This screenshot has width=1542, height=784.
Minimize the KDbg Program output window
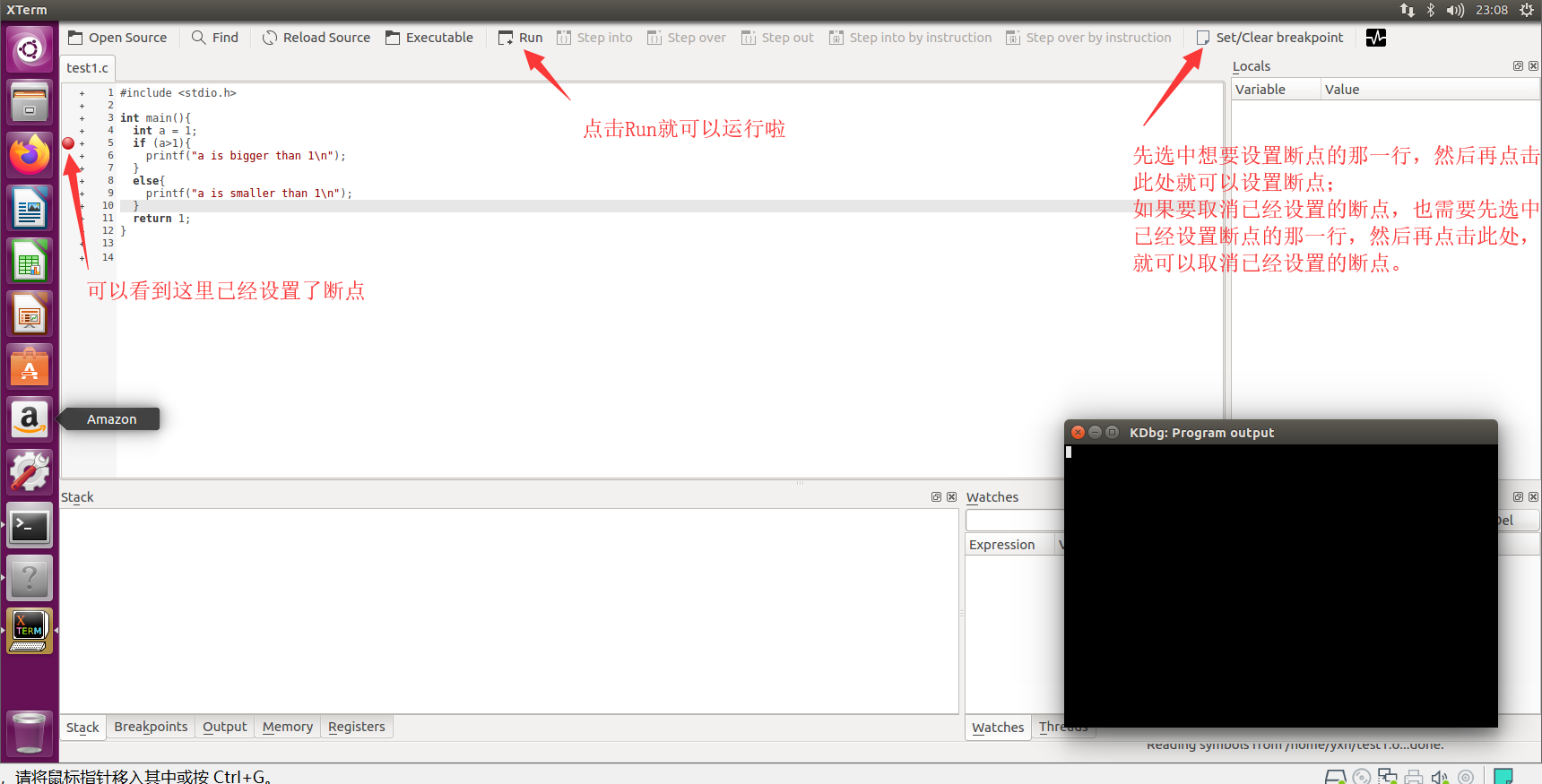click(1095, 433)
